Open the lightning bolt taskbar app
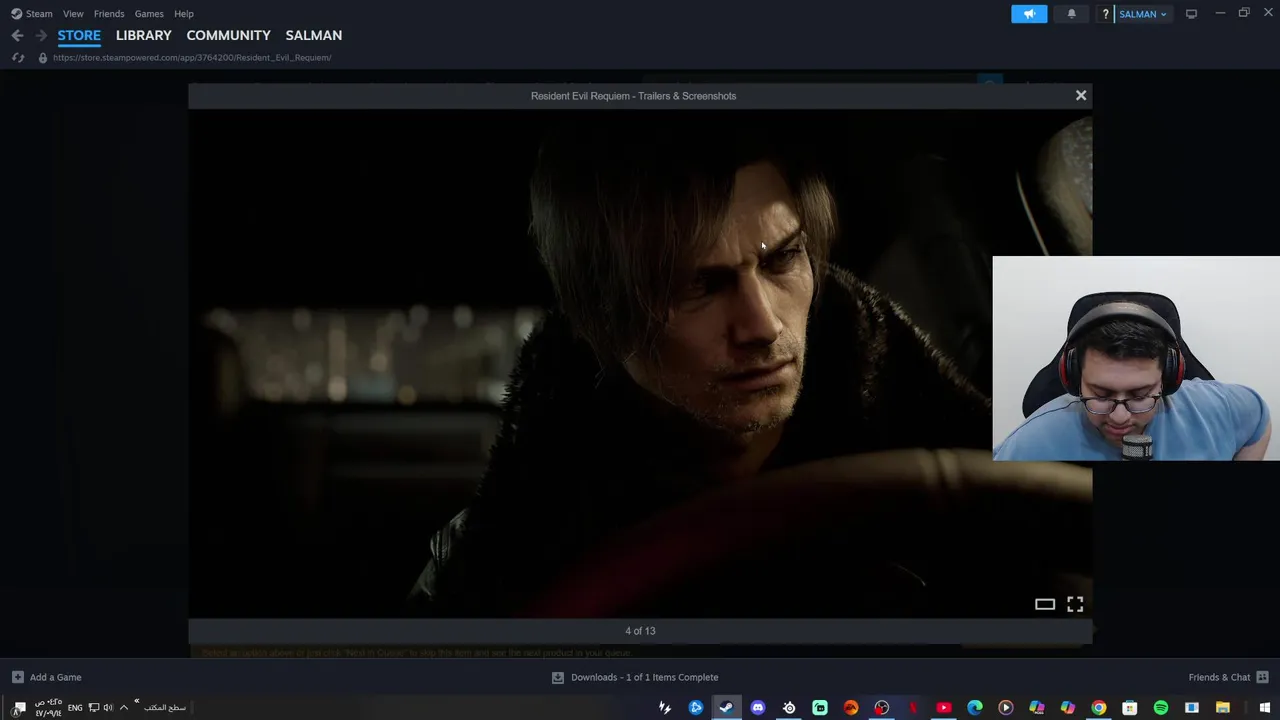This screenshot has height=720, width=1280. (x=665, y=707)
